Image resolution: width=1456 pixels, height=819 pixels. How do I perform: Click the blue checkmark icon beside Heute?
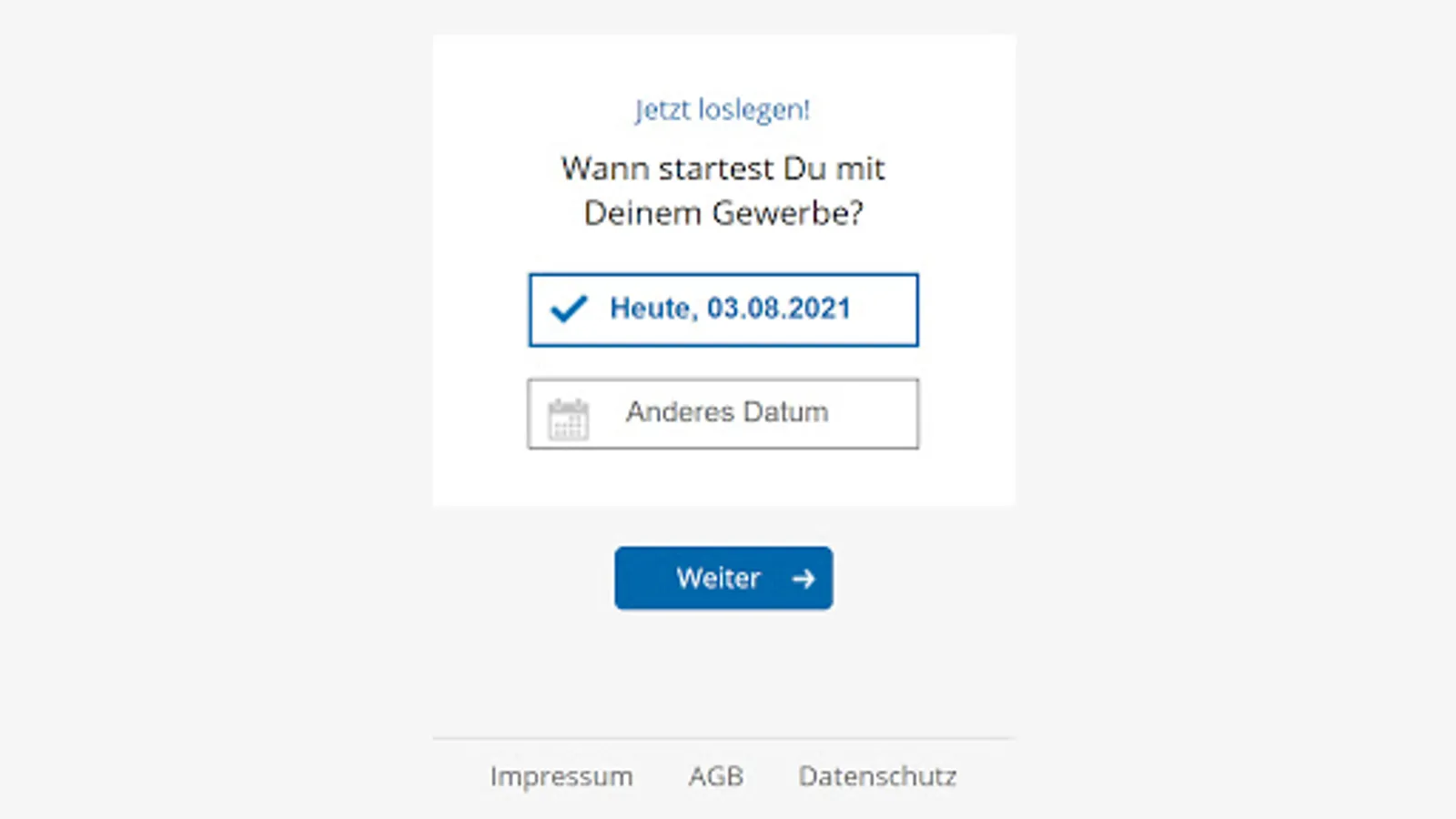(x=570, y=309)
